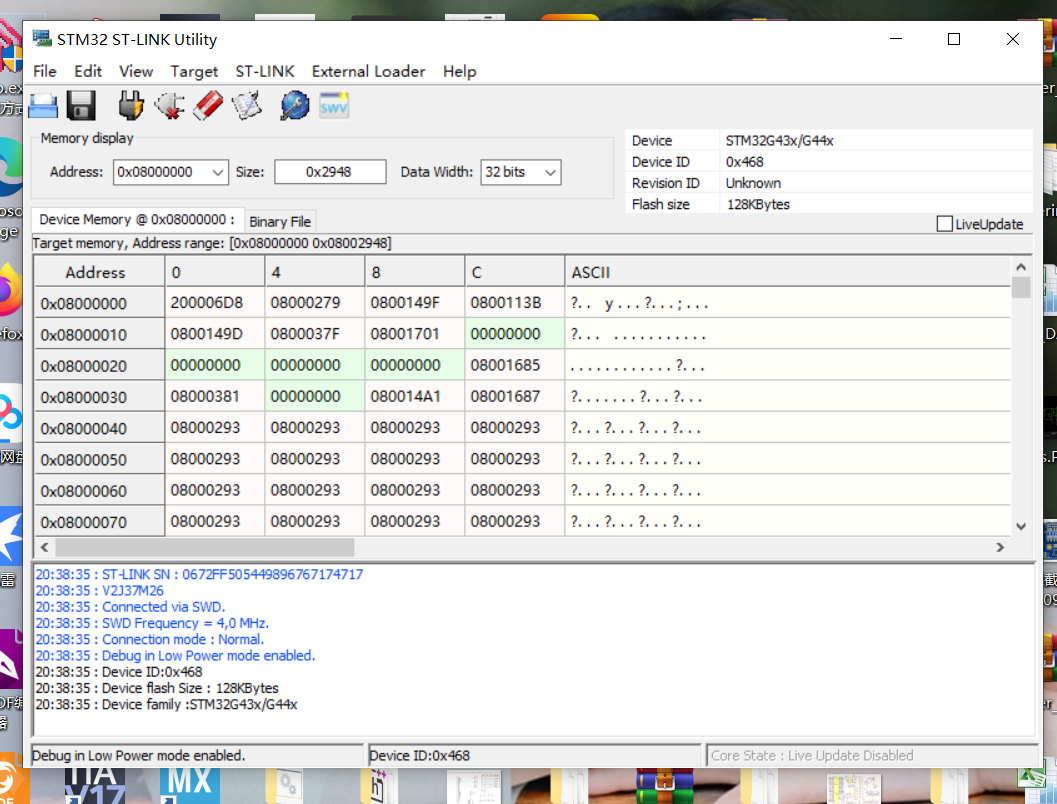Viewport: 1057px width, 804px height.
Task: Save file using the floppy disk icon
Action: tap(81, 106)
